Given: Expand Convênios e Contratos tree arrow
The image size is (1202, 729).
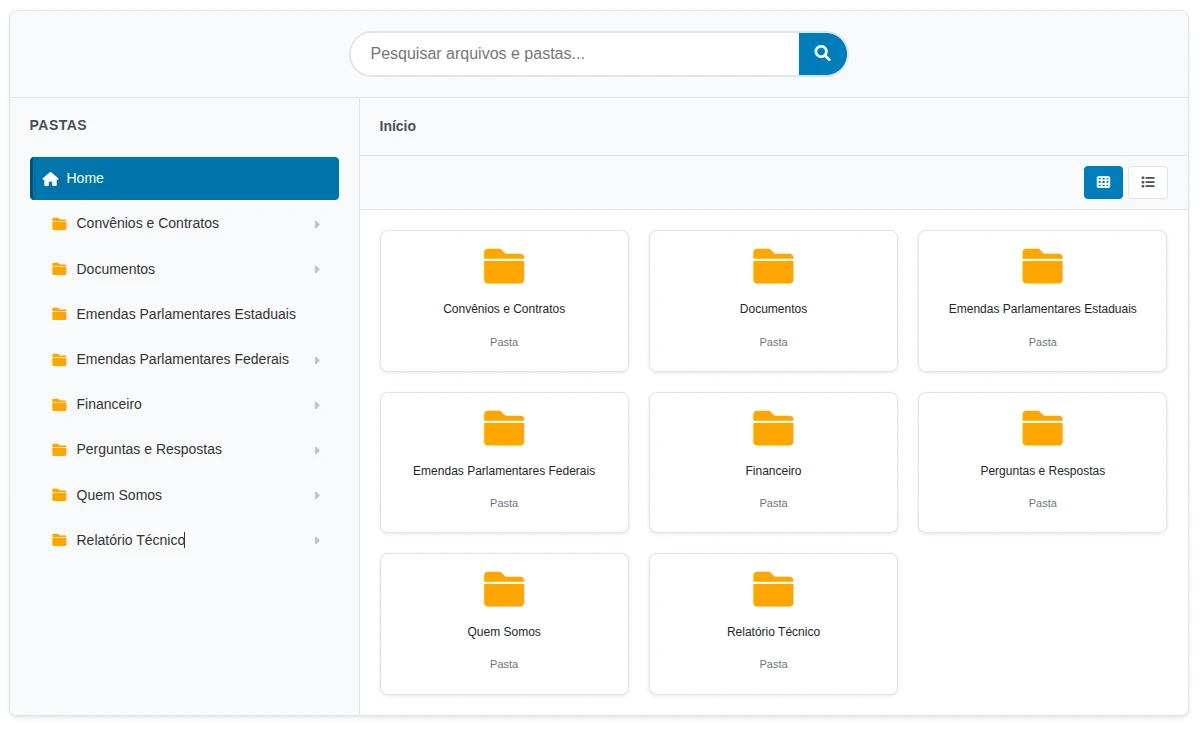Looking at the screenshot, I should click(x=317, y=224).
